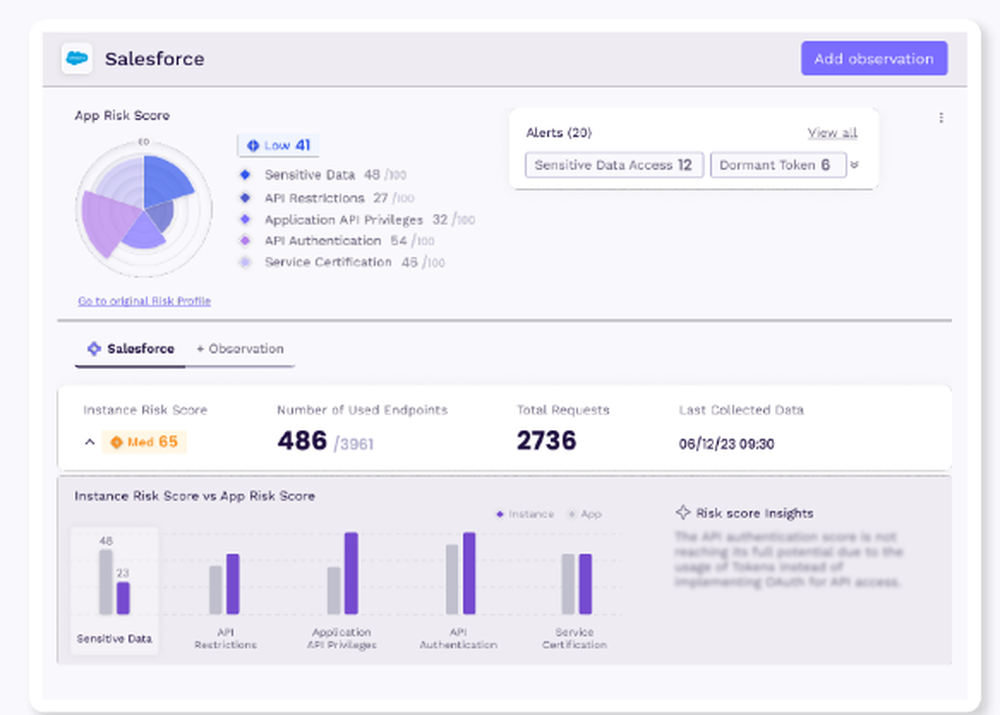Click the 486 used endpoints value
1000x715 pixels.
(x=302, y=441)
